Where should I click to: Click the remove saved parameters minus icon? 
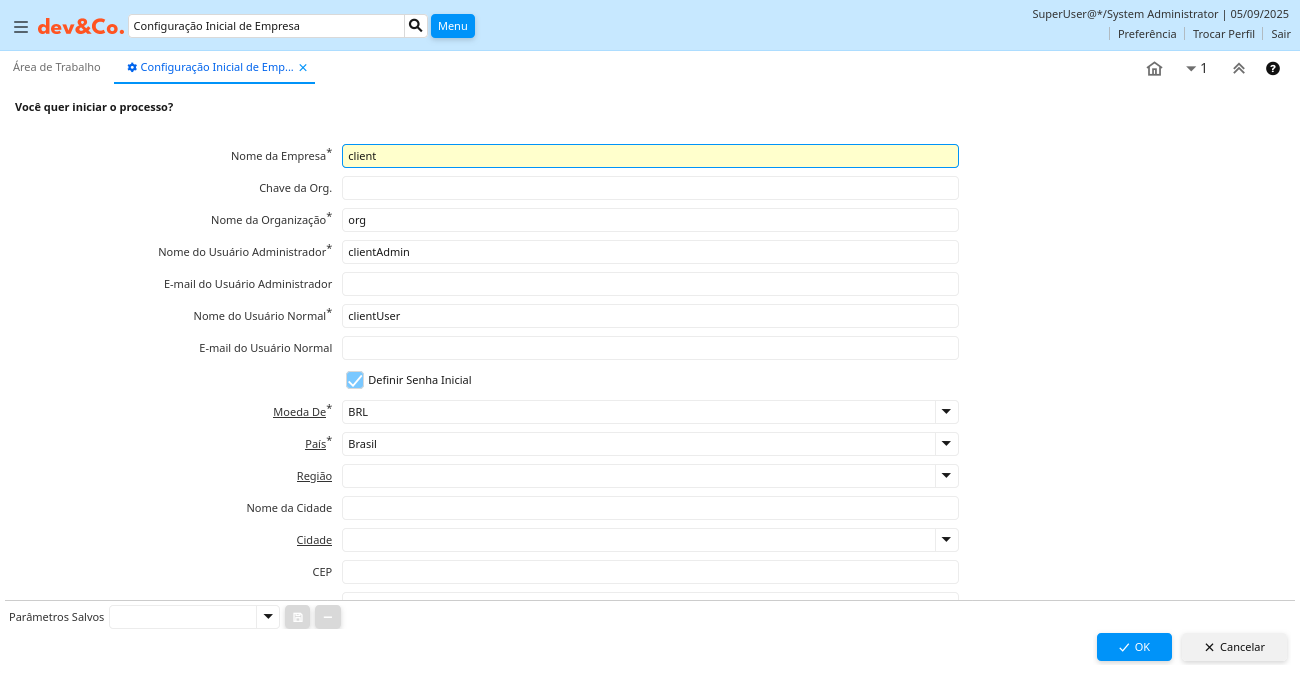tap(328, 617)
